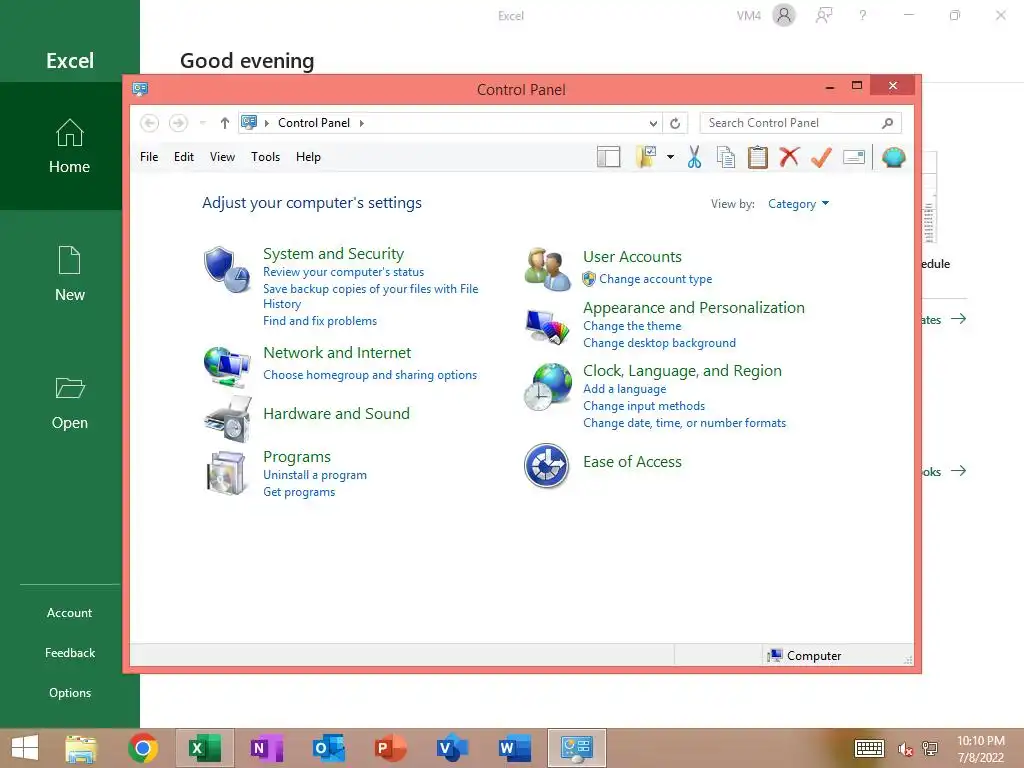The image size is (1024, 768).
Task: Click the Ease of Access blue icon
Action: (x=547, y=466)
